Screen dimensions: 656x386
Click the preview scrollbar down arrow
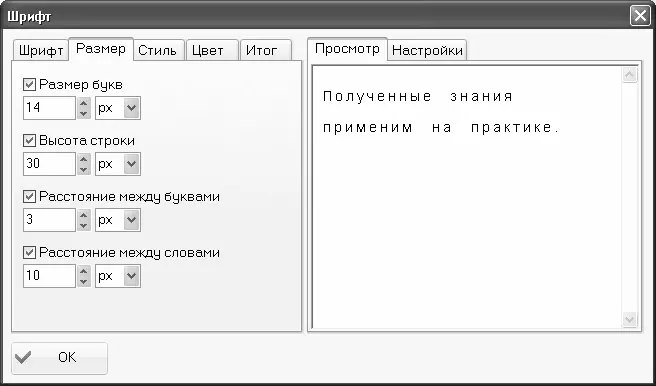pyautogui.click(x=630, y=320)
